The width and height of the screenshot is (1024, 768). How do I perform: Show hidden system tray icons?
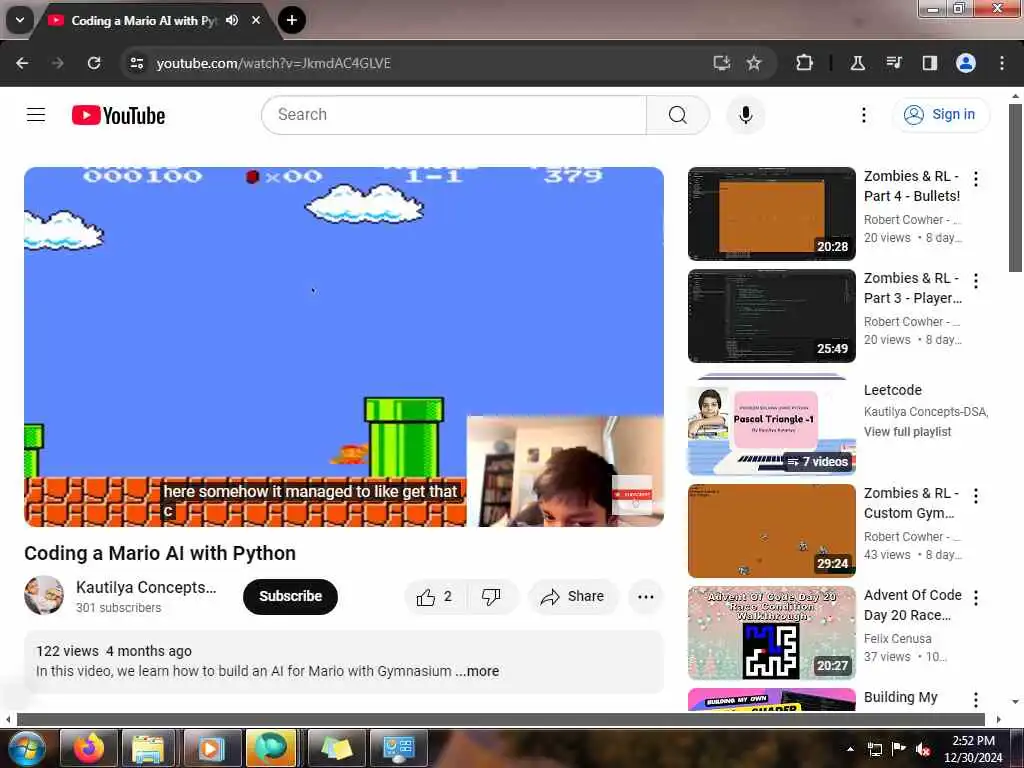(x=850, y=749)
